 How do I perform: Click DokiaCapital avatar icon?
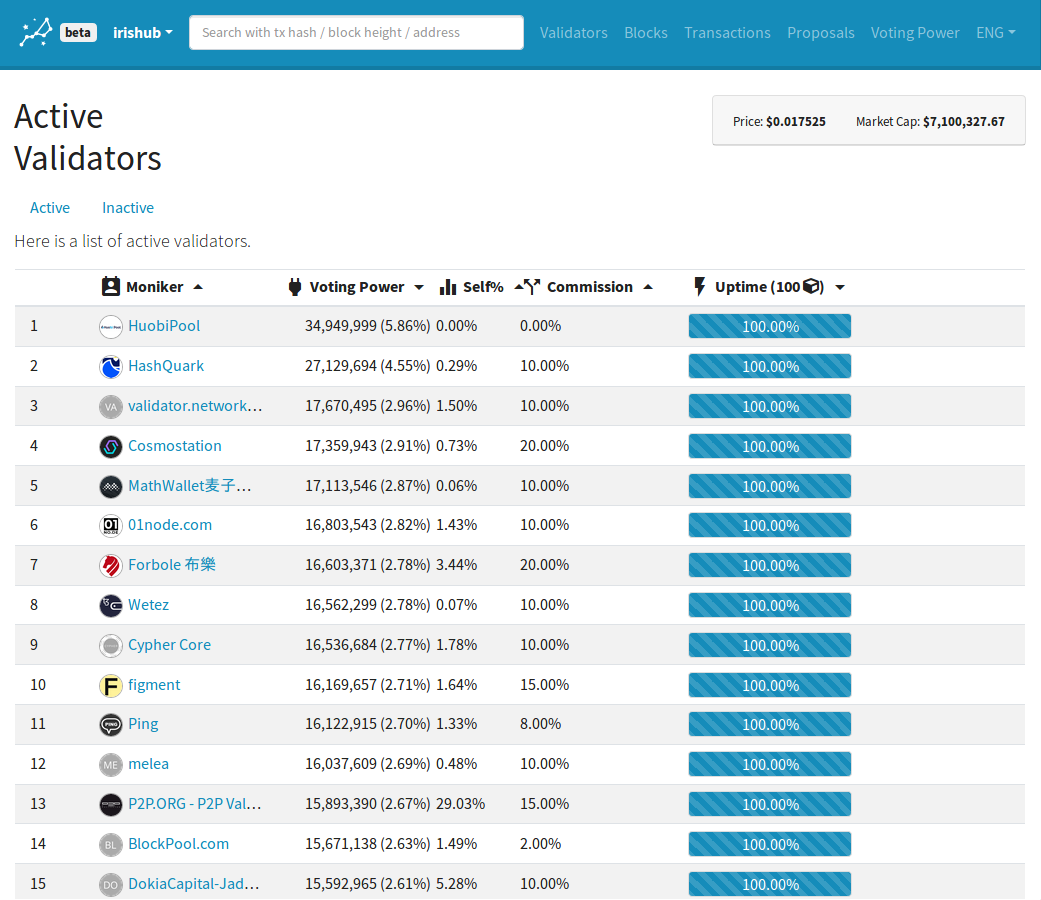pos(111,885)
